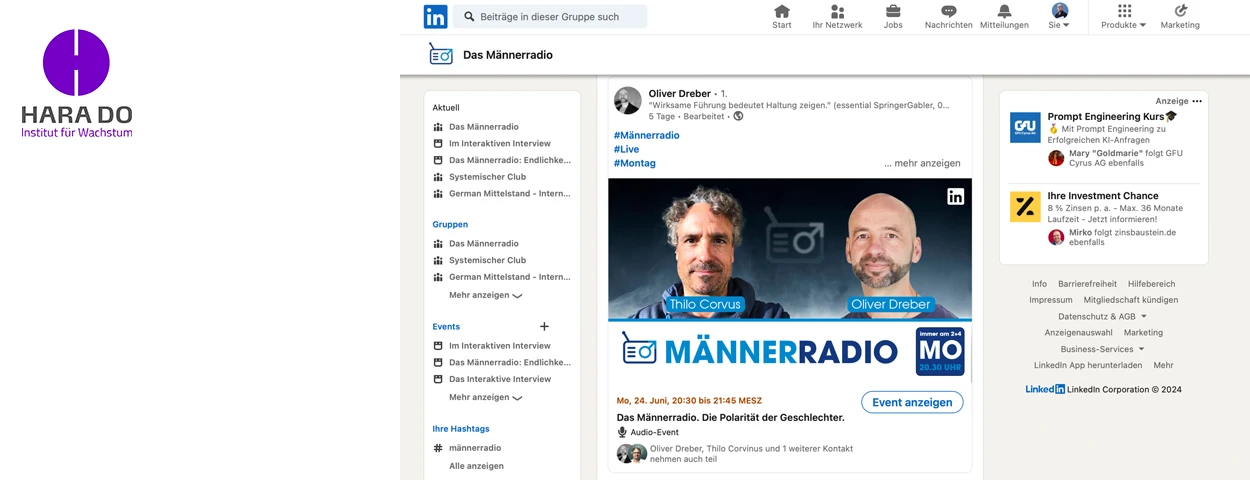Open German Mittelstand under Gruppen

tap(509, 277)
